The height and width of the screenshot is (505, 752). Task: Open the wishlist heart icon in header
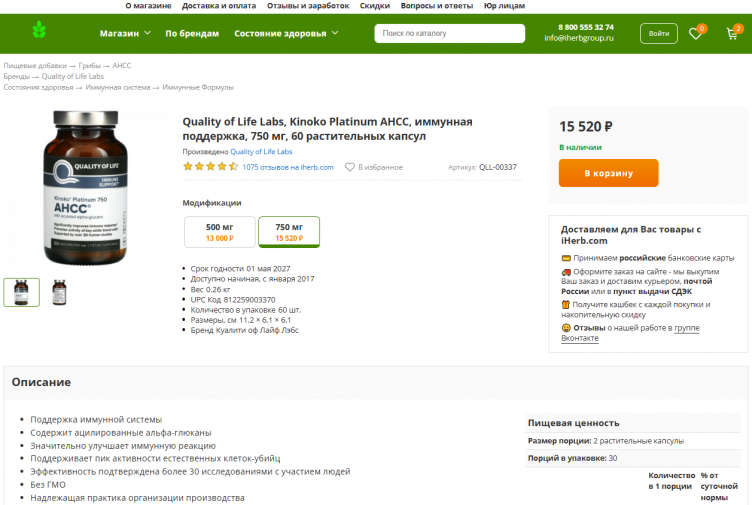coord(695,33)
